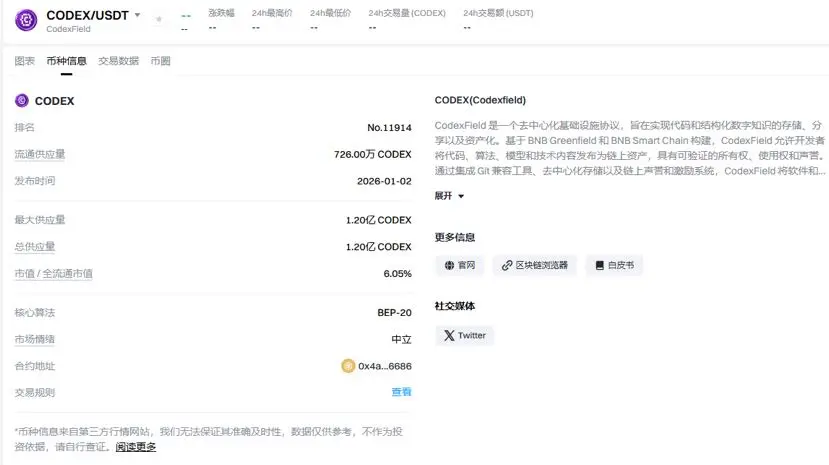
Task: Click the 总供应量 label
Action: 34,247
